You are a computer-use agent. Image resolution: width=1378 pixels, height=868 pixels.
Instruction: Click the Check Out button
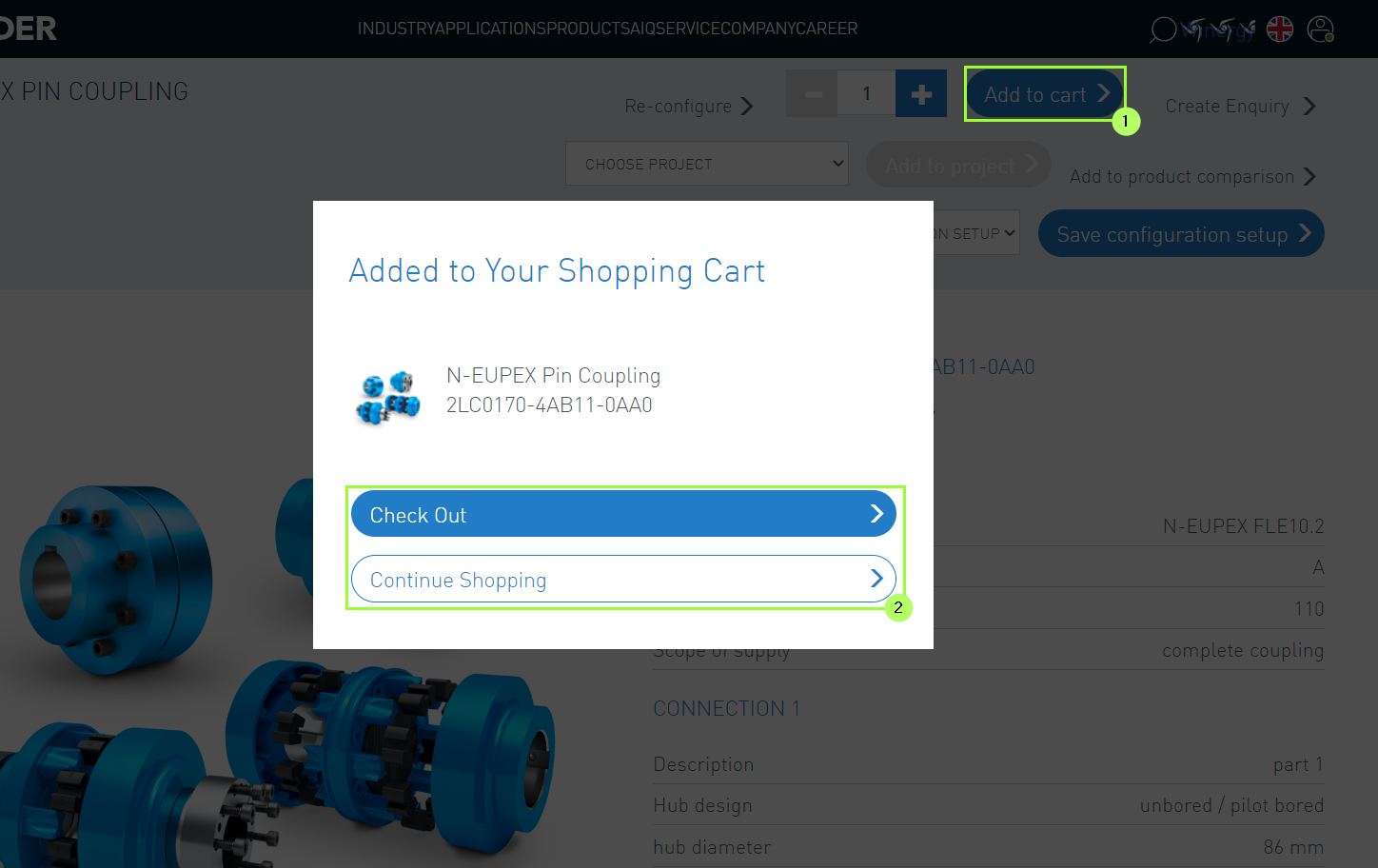pyautogui.click(x=623, y=514)
